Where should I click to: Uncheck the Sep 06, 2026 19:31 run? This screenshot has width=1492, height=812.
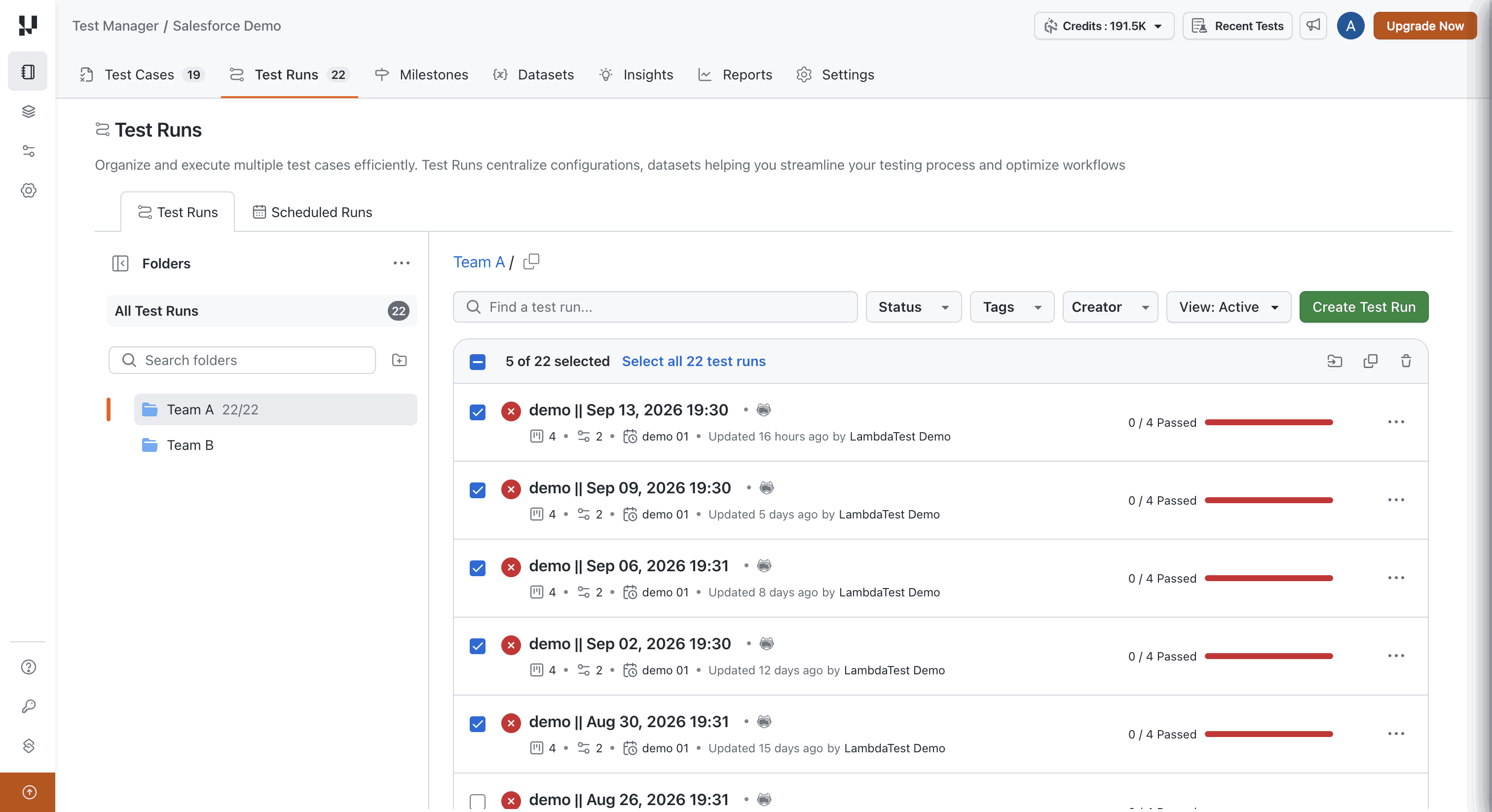(x=477, y=568)
